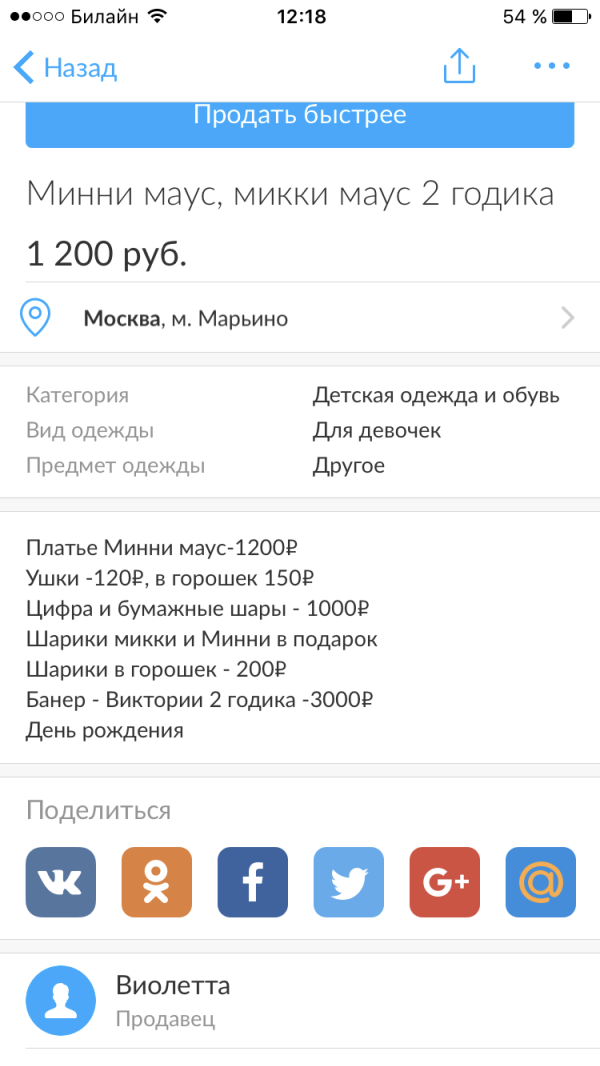Tap the 1 200 руб. price
The width and height of the screenshot is (600, 1066).
point(106,253)
